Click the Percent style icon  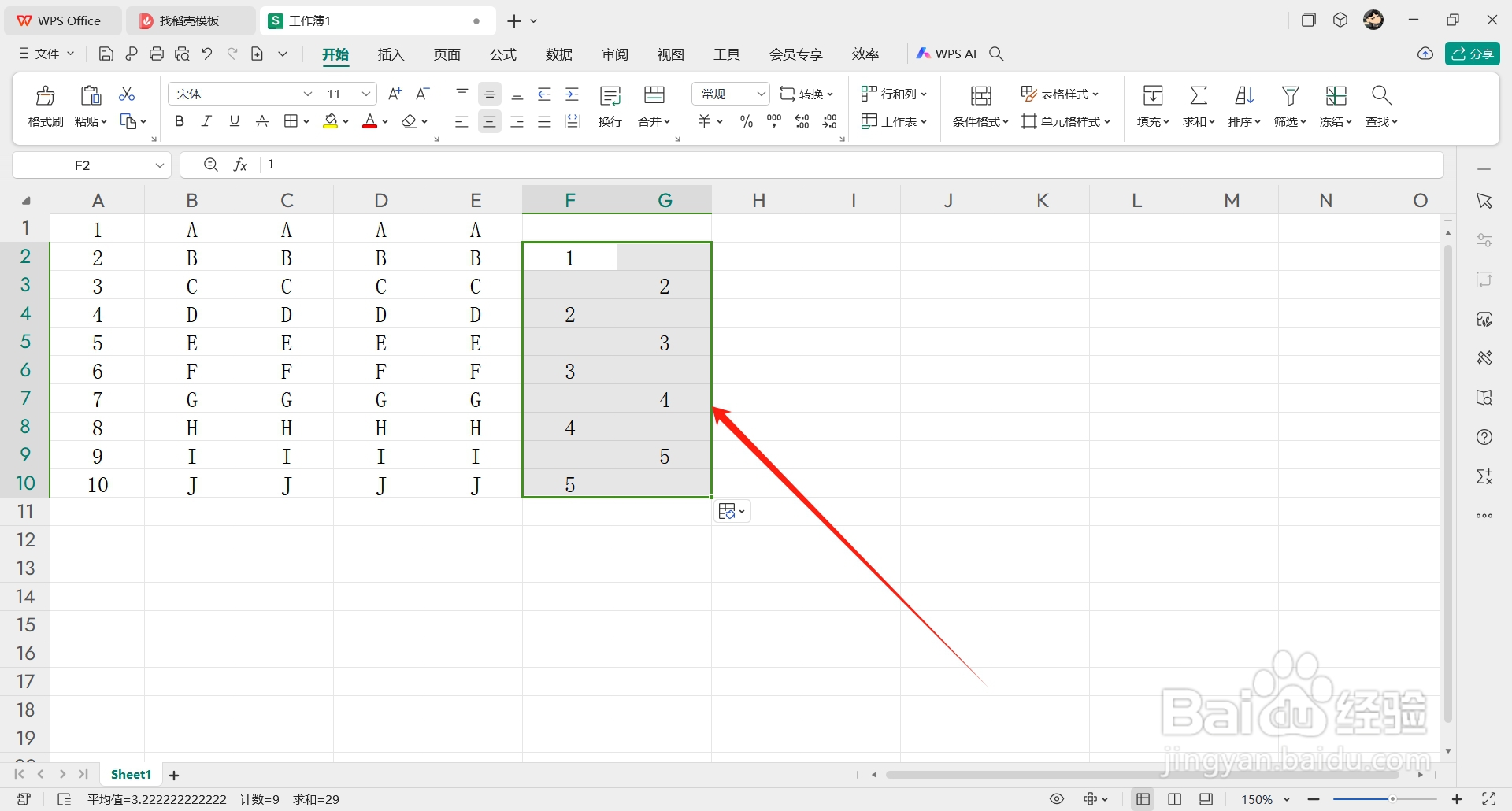tap(747, 121)
